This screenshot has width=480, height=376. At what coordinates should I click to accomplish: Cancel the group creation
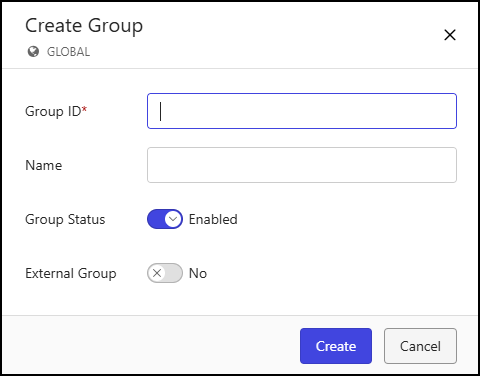[420, 346]
